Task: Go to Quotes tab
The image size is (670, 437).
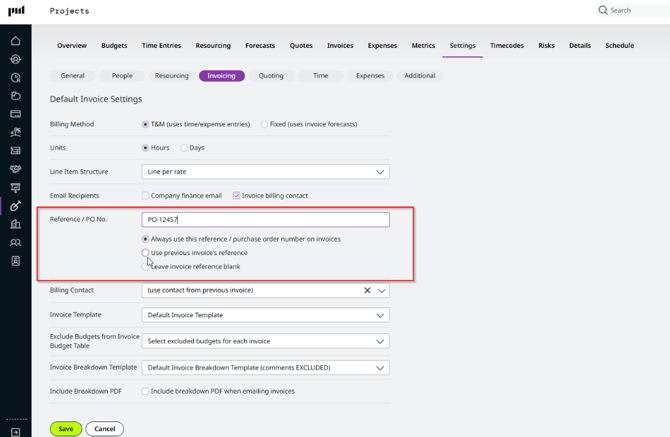Action: (301, 46)
